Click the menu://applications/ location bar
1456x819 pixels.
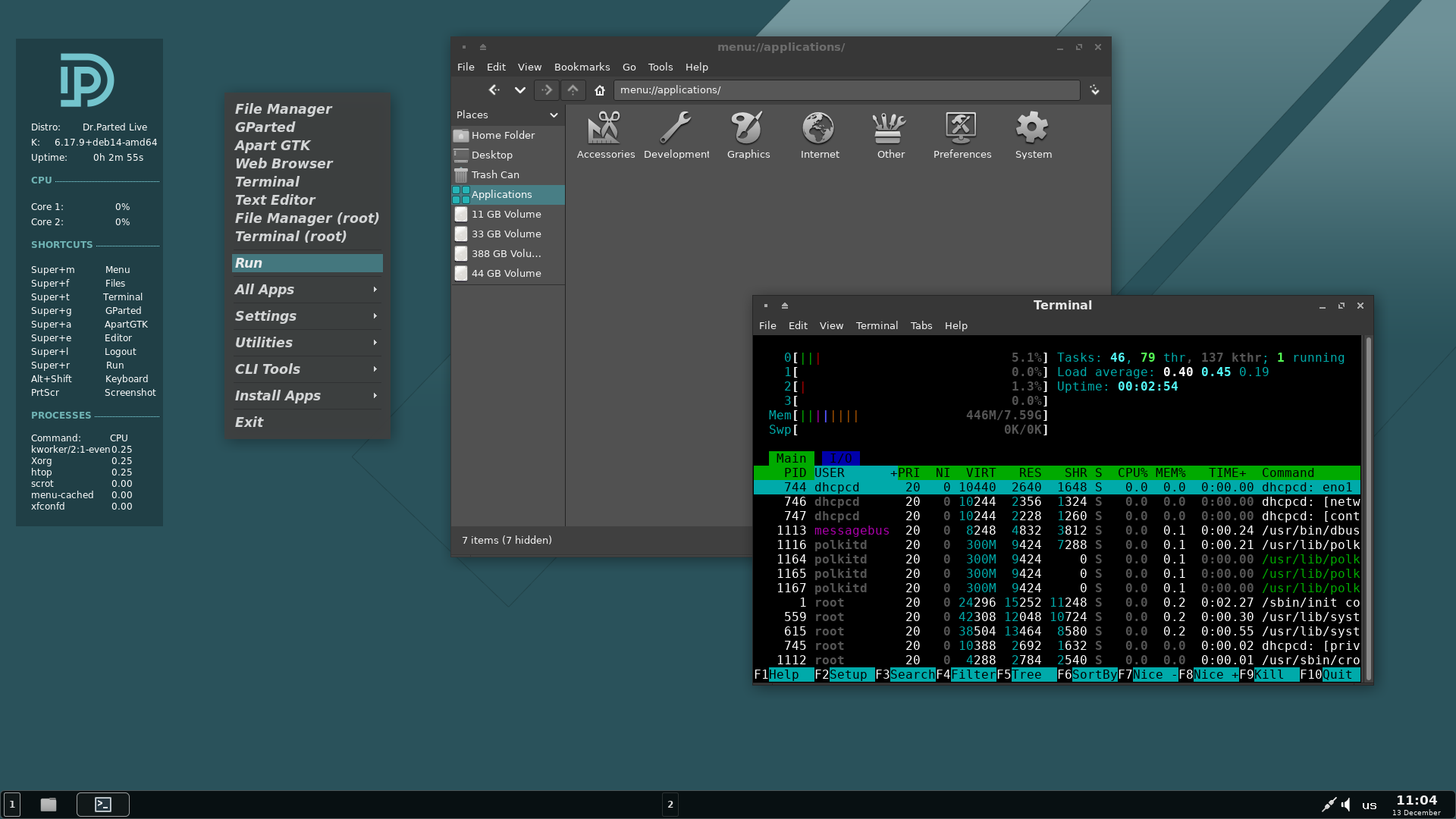(x=846, y=90)
